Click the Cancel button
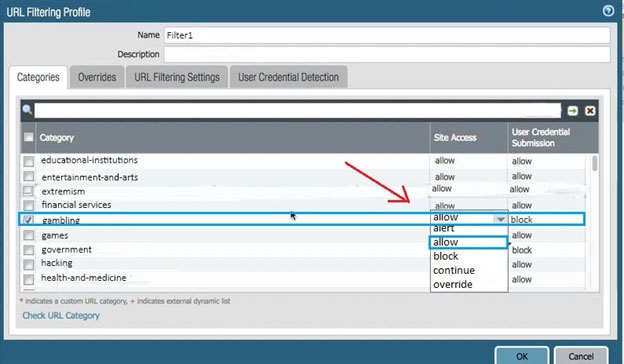Image resolution: width=624 pixels, height=364 pixels. [x=581, y=355]
